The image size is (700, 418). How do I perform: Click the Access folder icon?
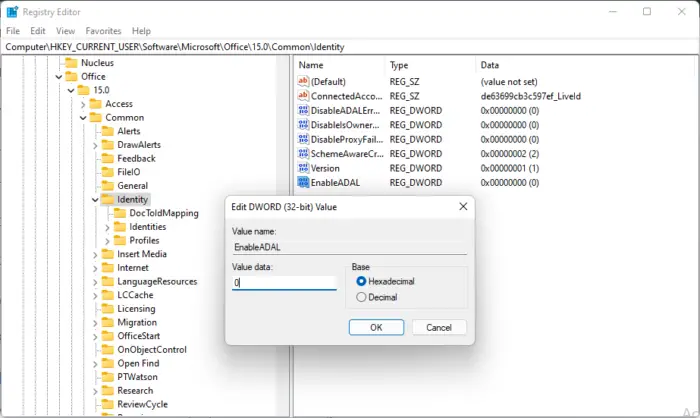96,104
